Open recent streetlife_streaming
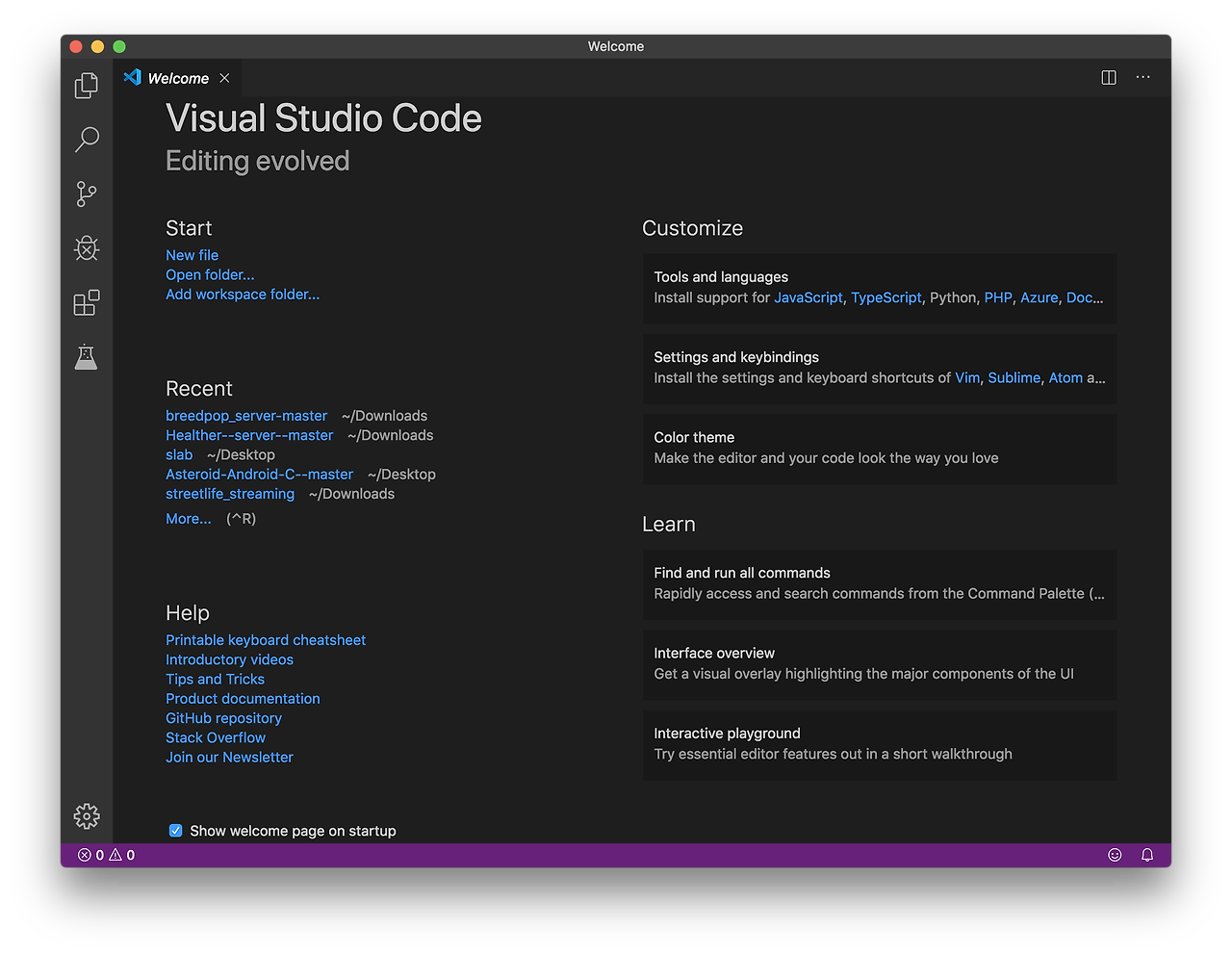 (230, 494)
